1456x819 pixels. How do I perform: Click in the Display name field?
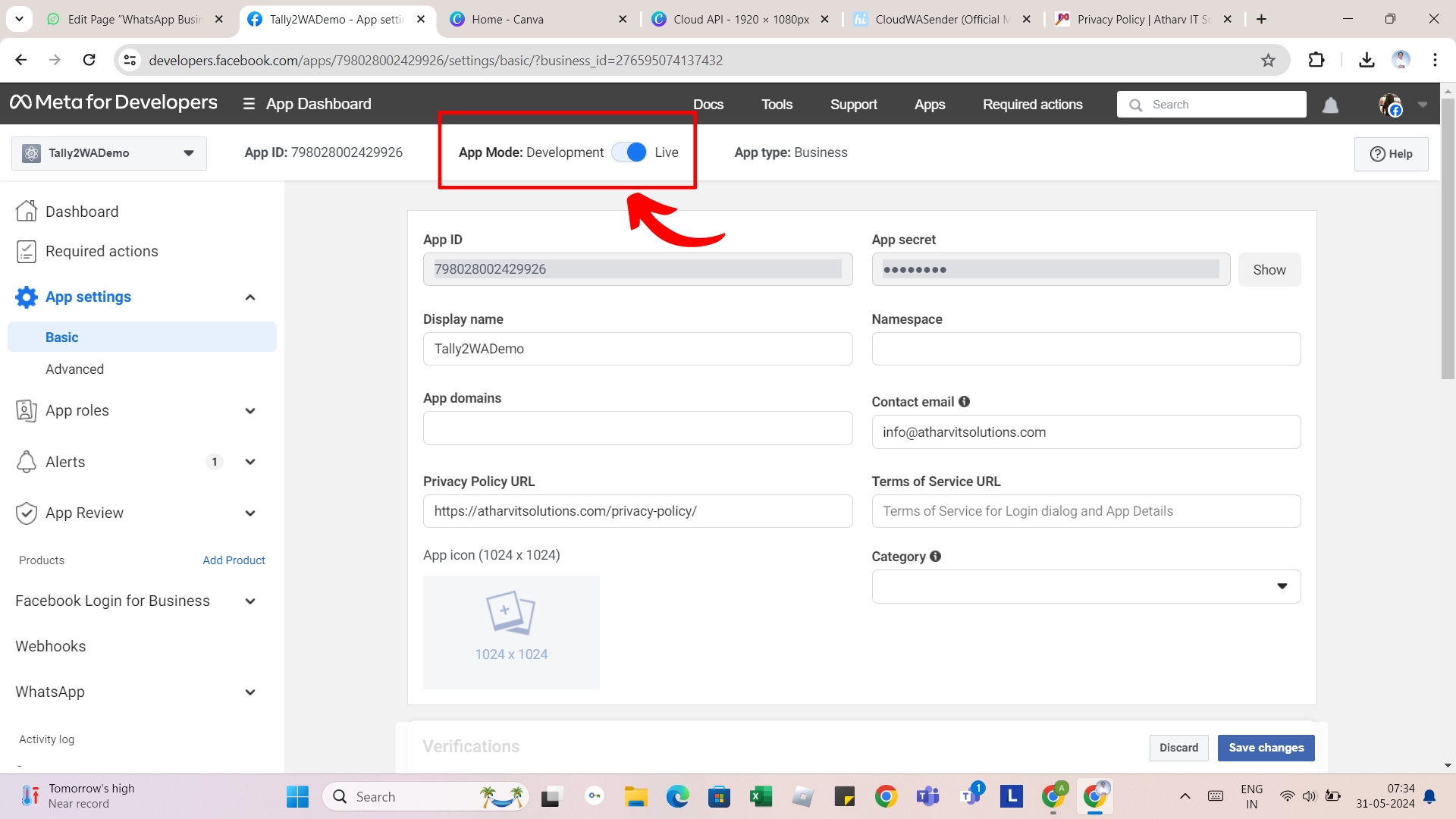pyautogui.click(x=638, y=349)
